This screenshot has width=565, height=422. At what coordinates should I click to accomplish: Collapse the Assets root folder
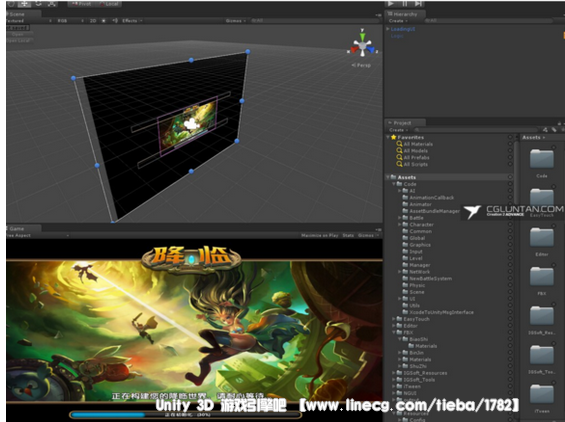point(388,177)
